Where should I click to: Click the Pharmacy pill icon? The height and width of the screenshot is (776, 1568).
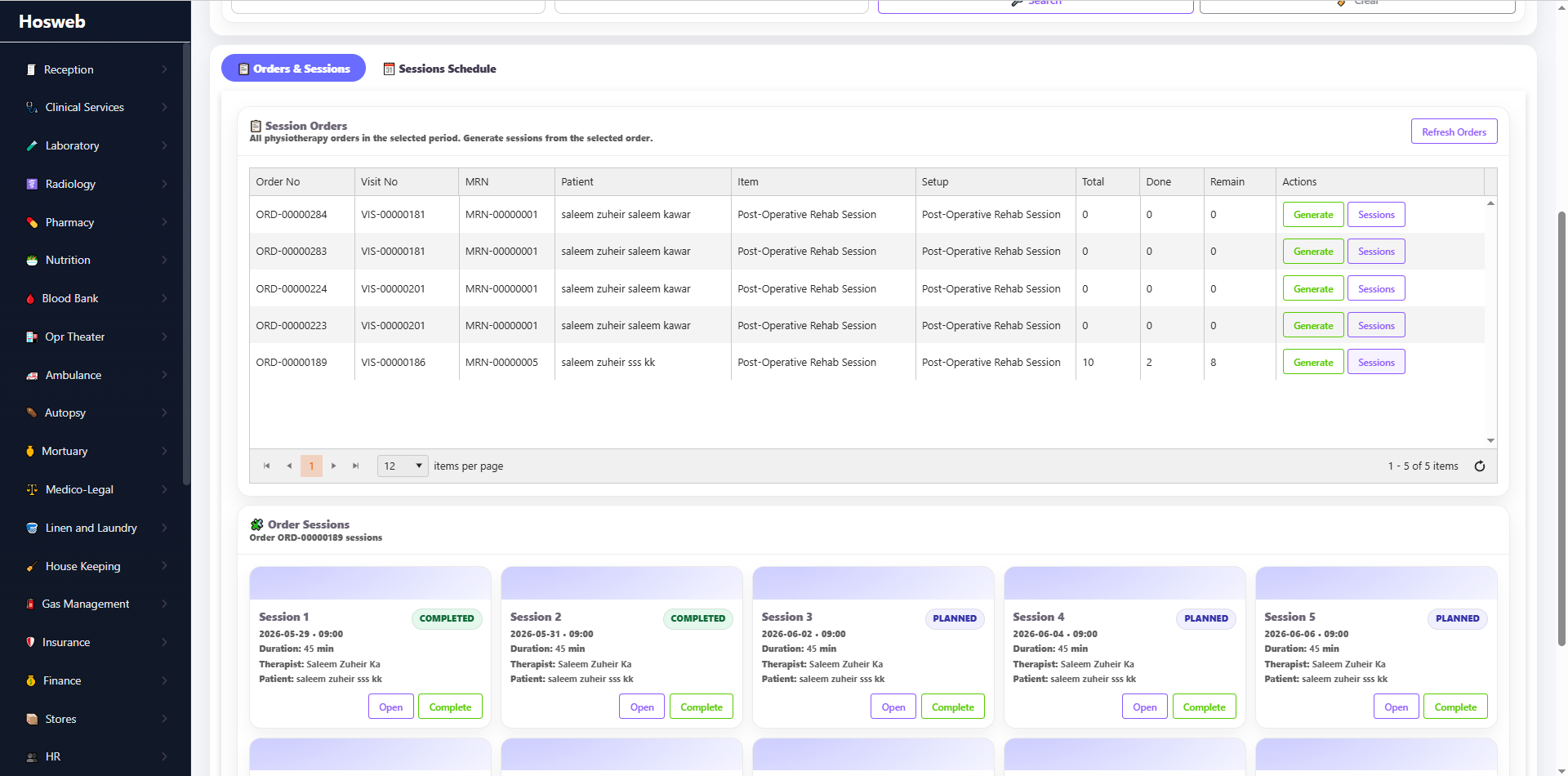pyautogui.click(x=32, y=222)
